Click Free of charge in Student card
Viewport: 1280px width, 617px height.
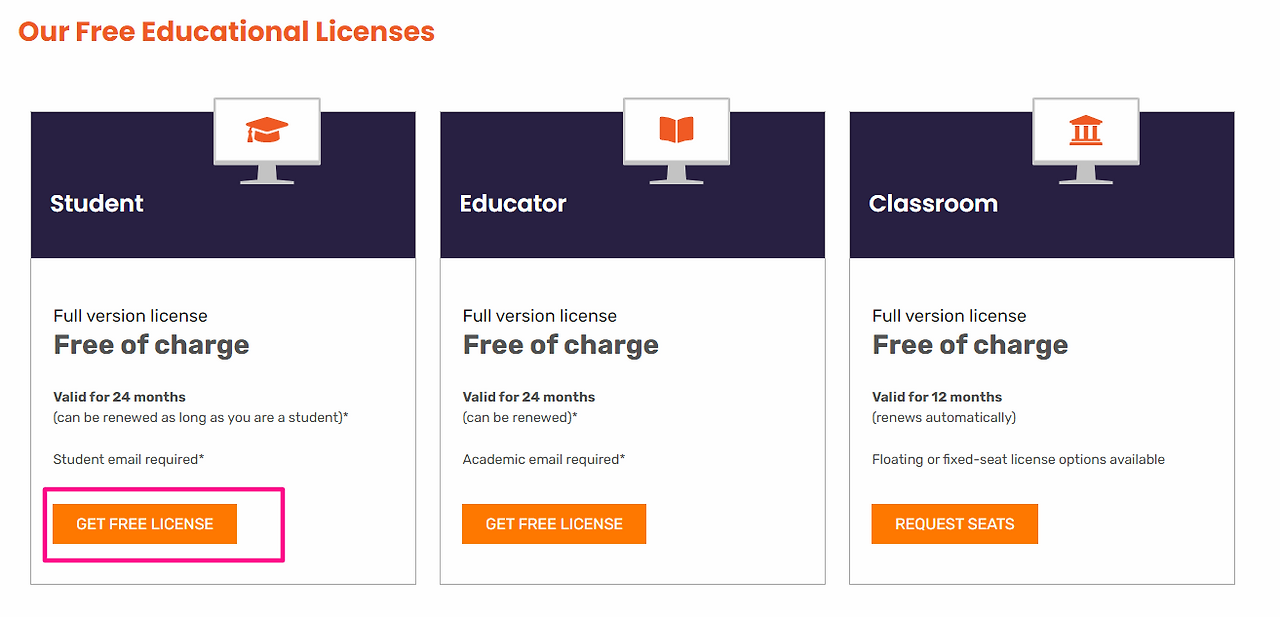point(151,346)
